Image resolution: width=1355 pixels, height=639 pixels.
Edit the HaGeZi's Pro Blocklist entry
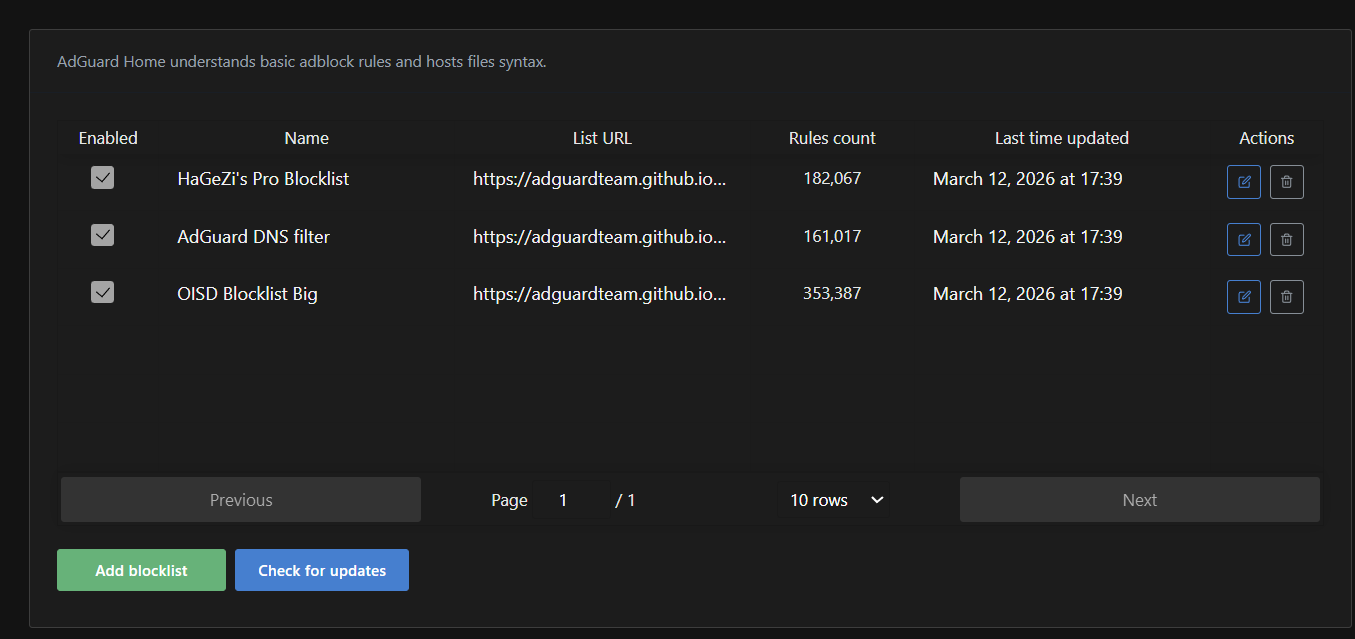point(1244,182)
